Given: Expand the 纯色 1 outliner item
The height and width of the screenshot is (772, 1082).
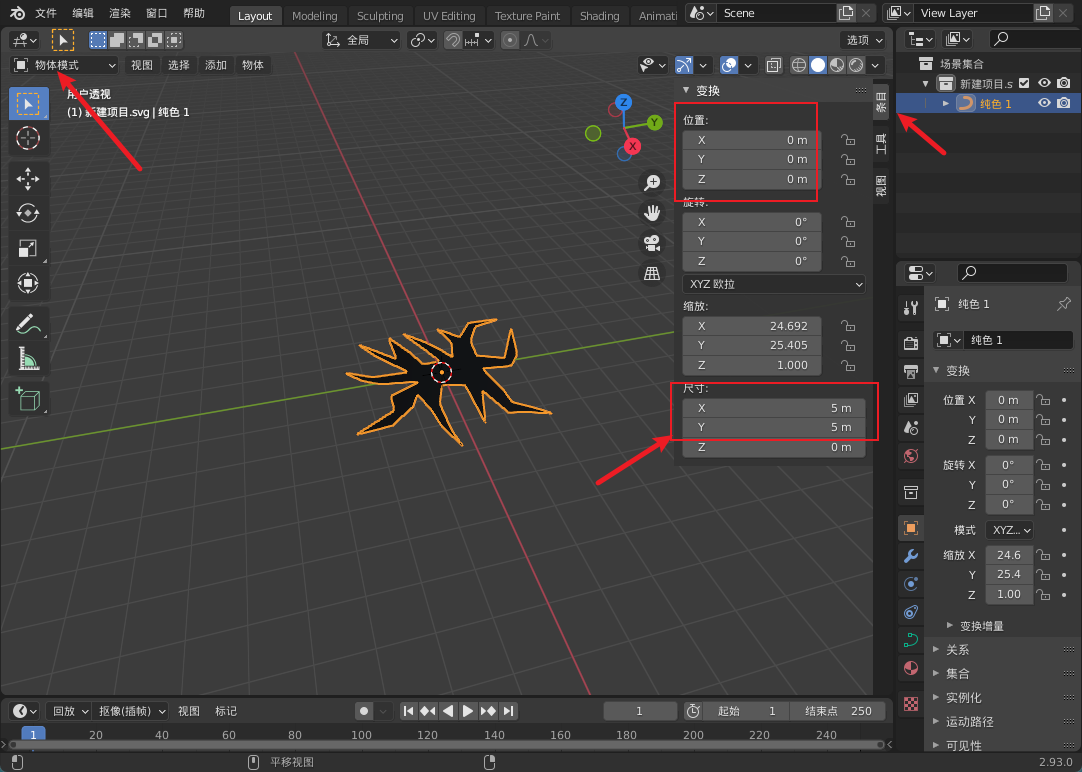Looking at the screenshot, I should point(946,103).
